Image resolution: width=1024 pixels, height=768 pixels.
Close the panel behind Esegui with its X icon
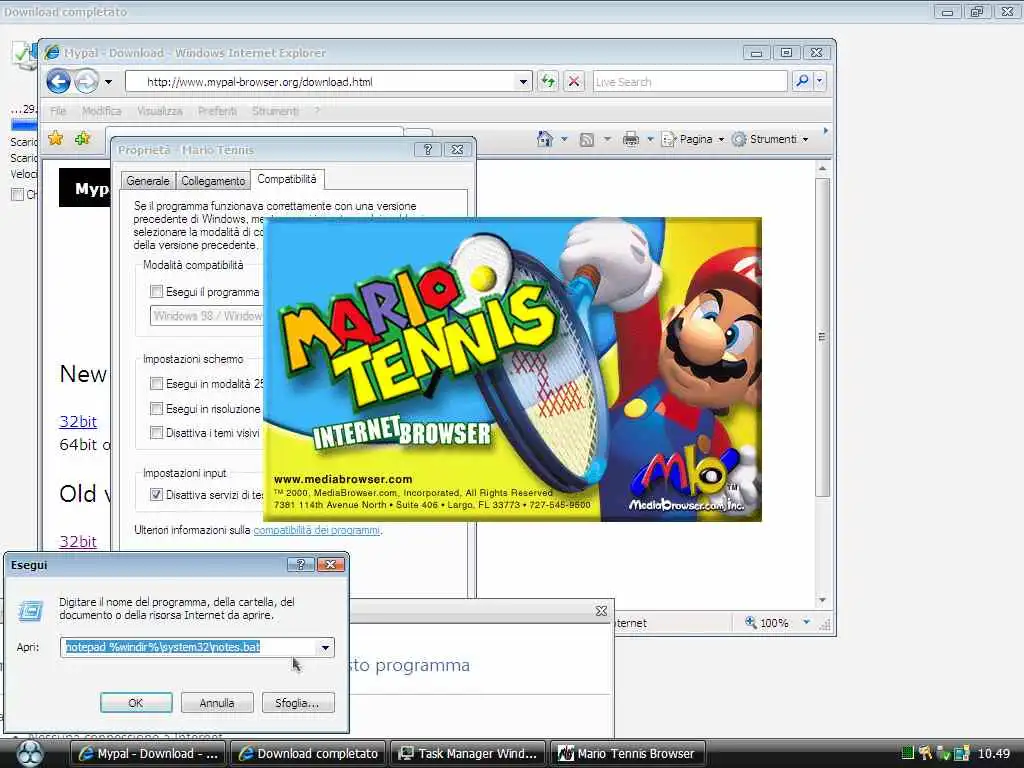[601, 611]
